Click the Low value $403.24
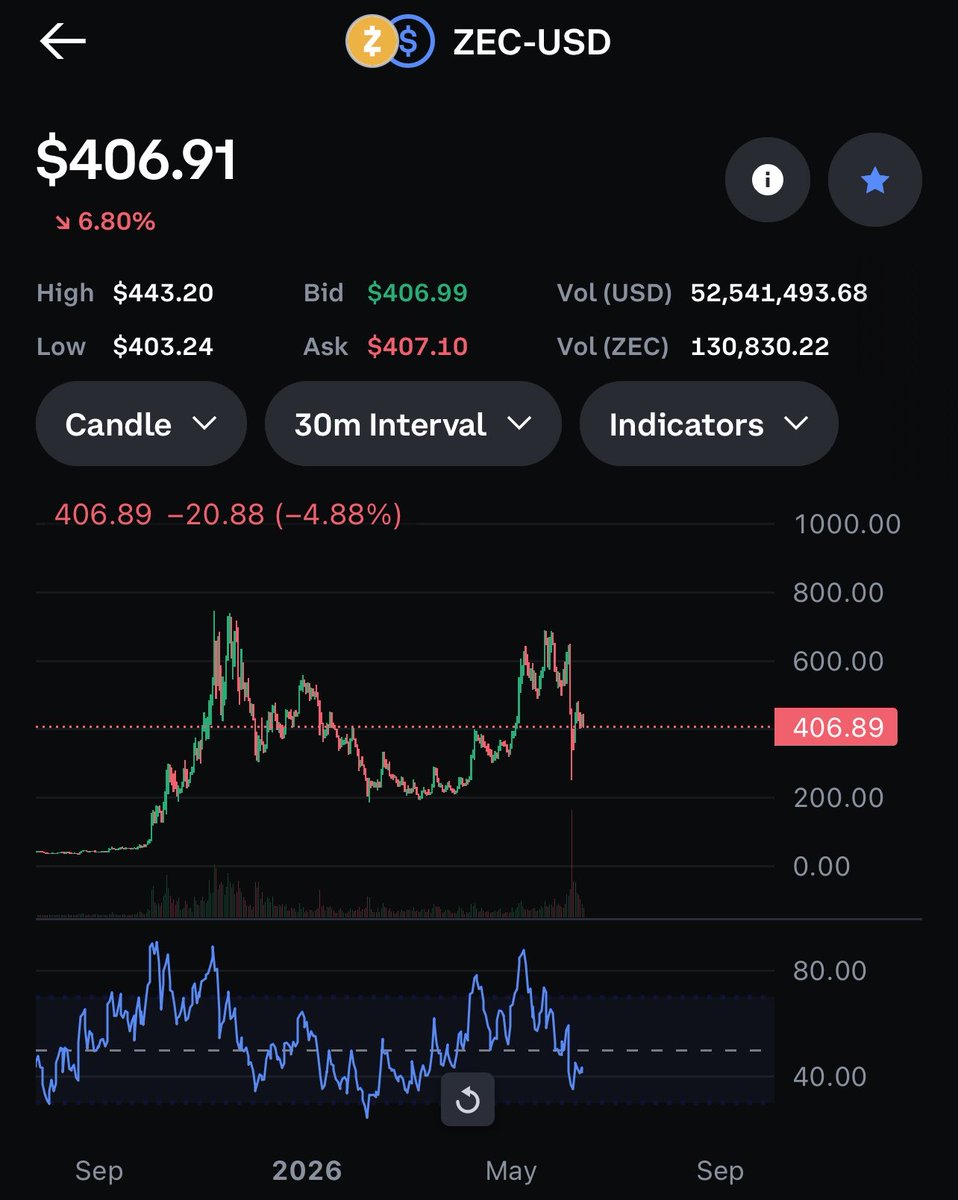 click(163, 347)
